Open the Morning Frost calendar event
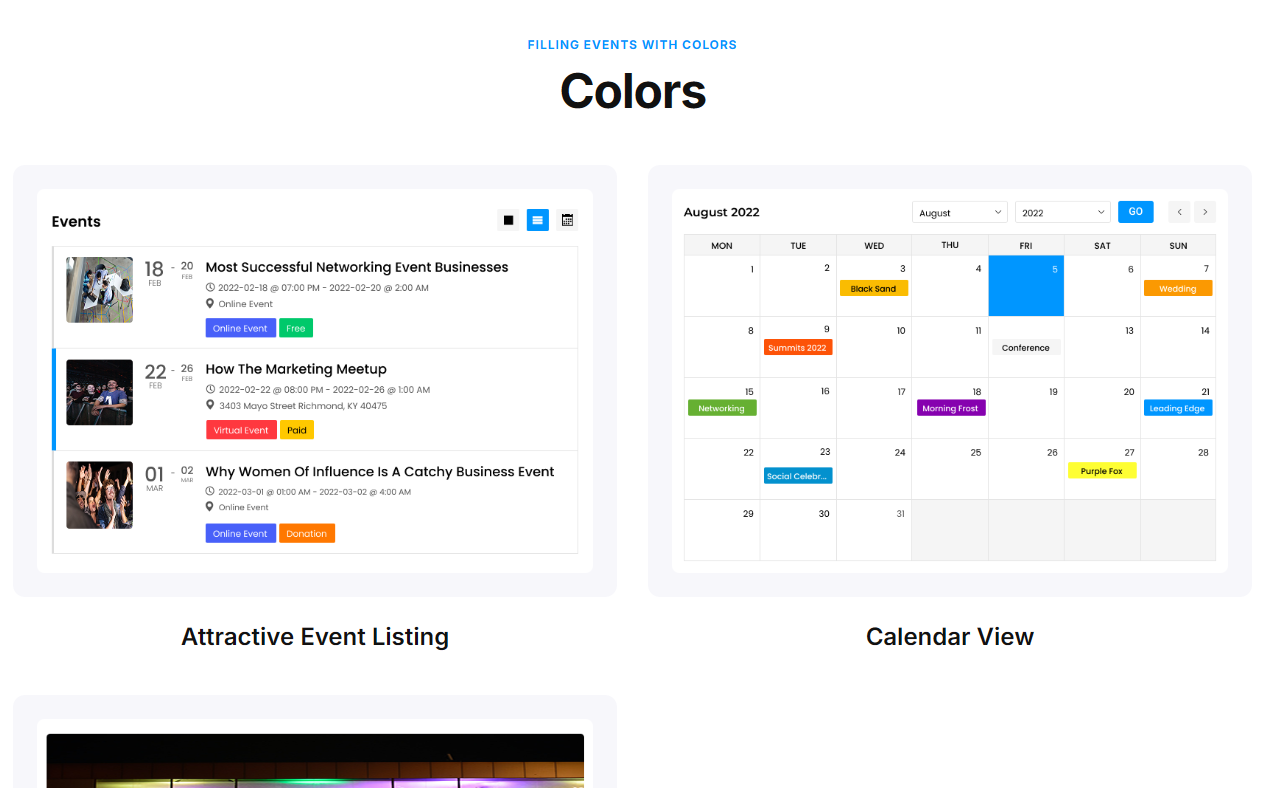This screenshot has width=1274, height=788. pyautogui.click(x=951, y=408)
